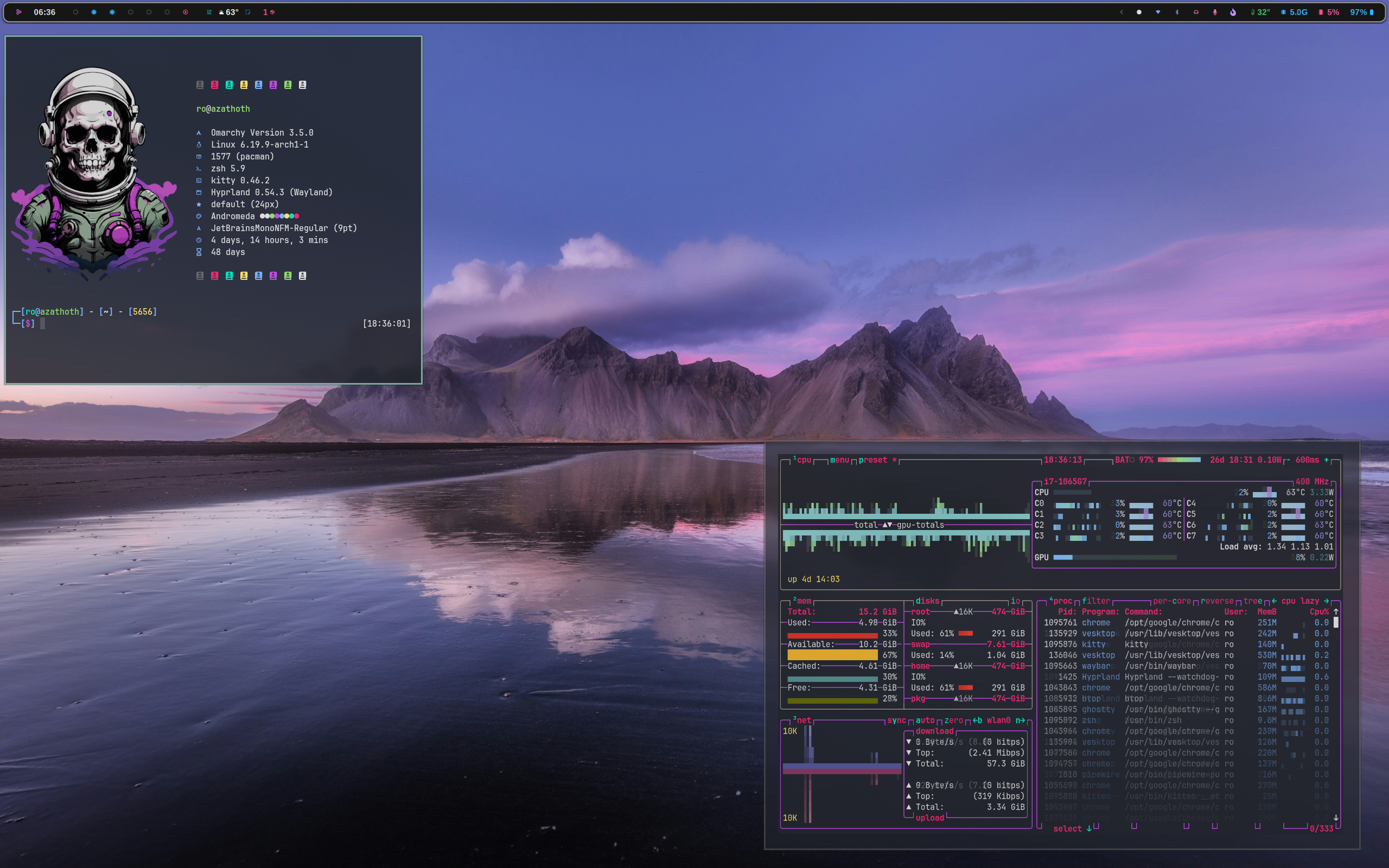The width and height of the screenshot is (1389, 868).
Task: Switch to the second blue workspace indicator
Action: click(112, 12)
